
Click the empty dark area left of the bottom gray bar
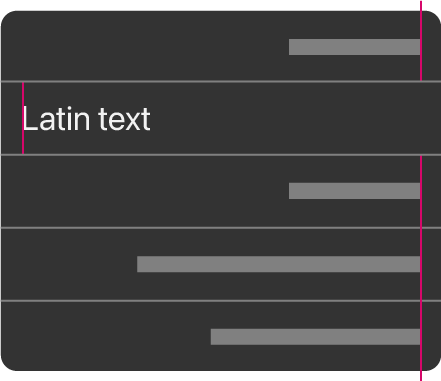click(106, 337)
